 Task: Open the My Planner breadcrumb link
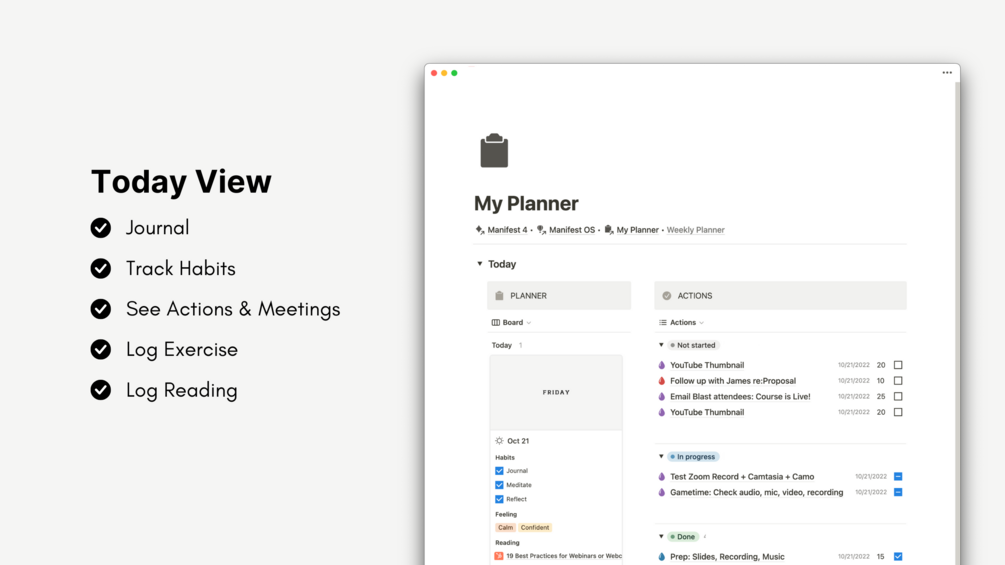[x=637, y=230]
